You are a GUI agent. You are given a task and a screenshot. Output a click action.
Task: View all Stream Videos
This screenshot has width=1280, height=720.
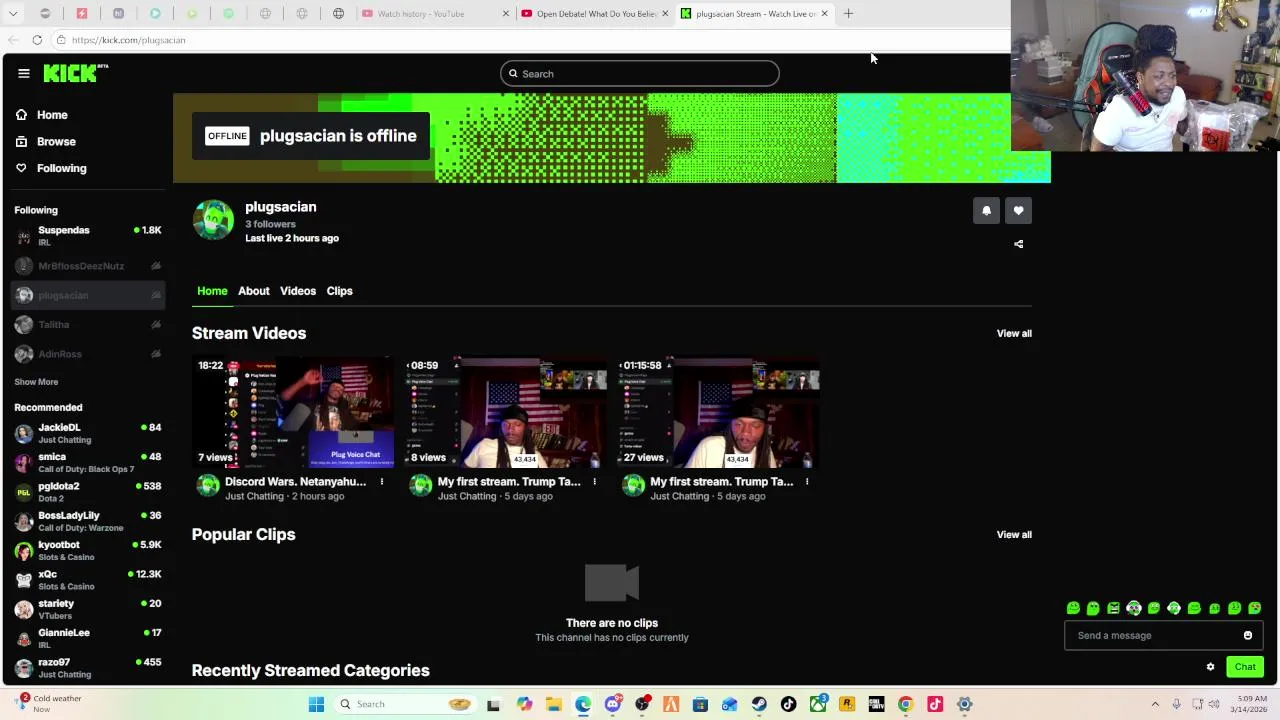(1014, 333)
